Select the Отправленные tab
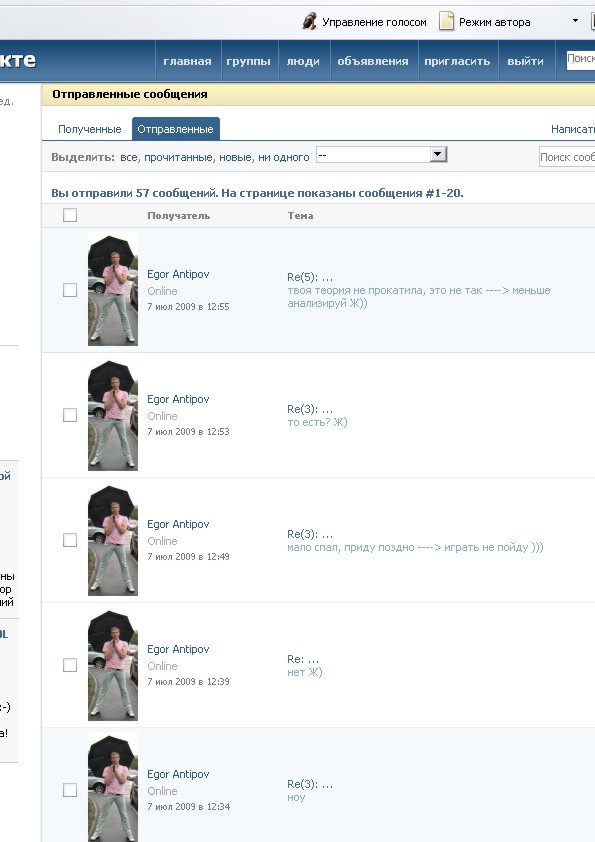595x842 pixels. tap(175, 129)
